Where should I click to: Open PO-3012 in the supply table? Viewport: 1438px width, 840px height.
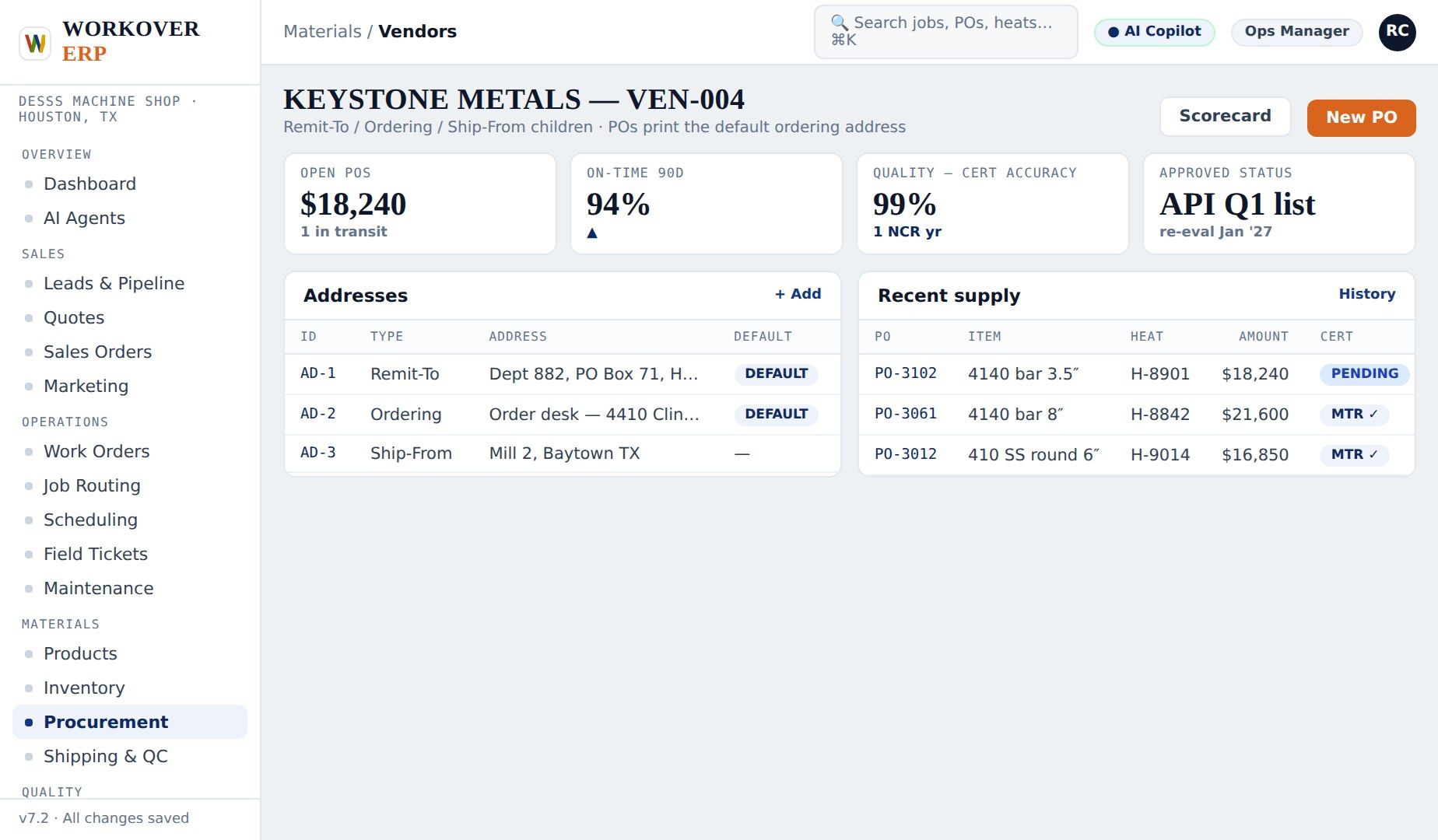pos(905,454)
